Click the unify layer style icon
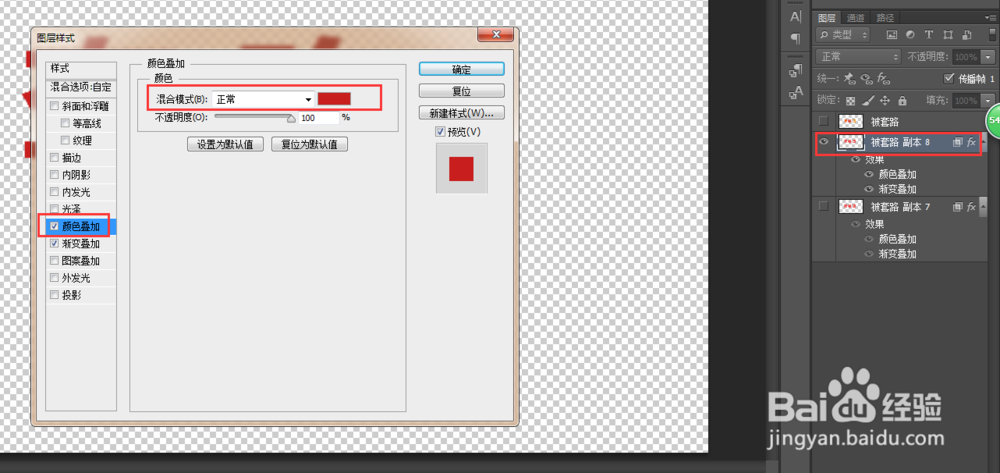1000x473 pixels. tap(883, 78)
